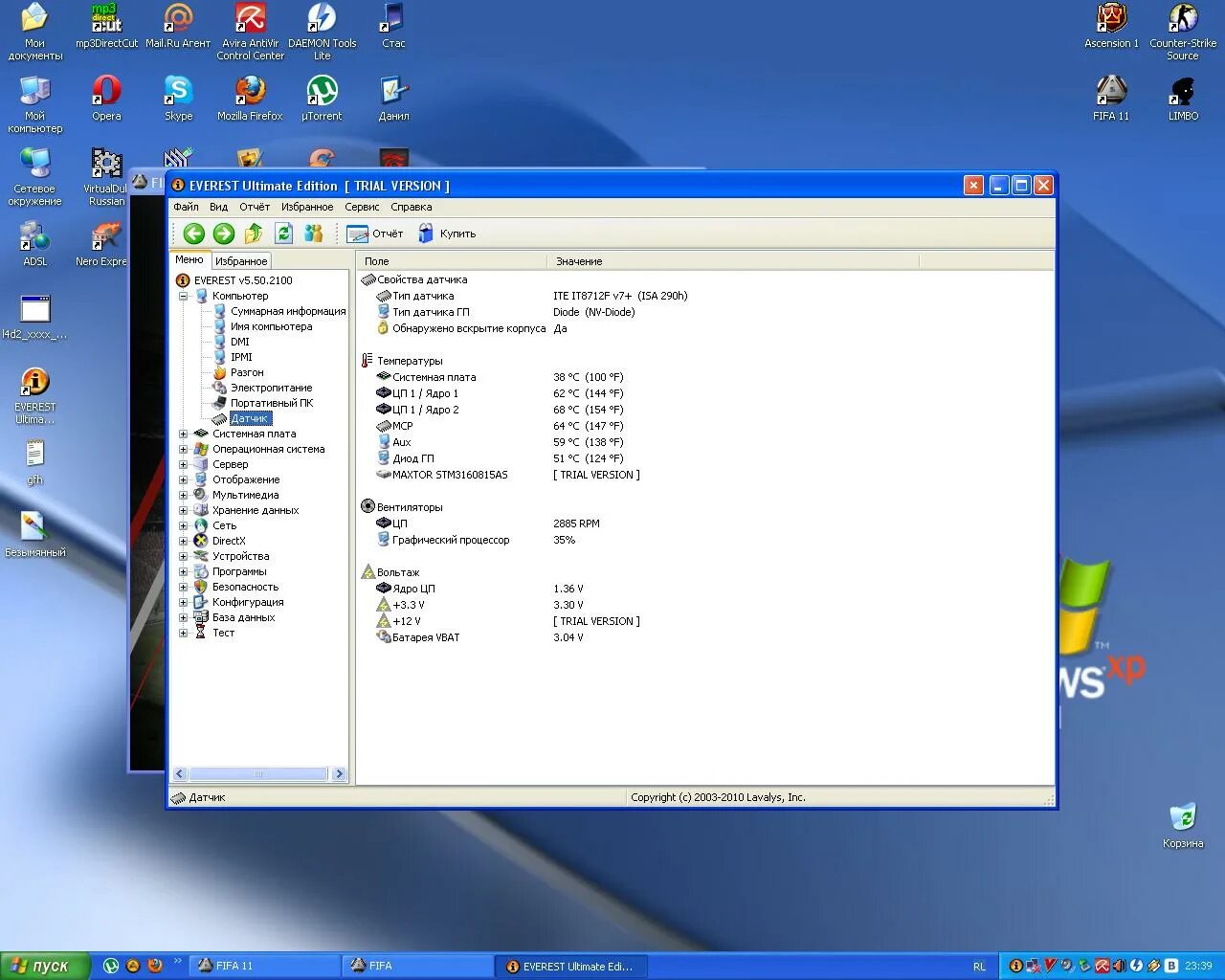
Task: Select the Системная плата temperature row
Action: click(x=705, y=377)
